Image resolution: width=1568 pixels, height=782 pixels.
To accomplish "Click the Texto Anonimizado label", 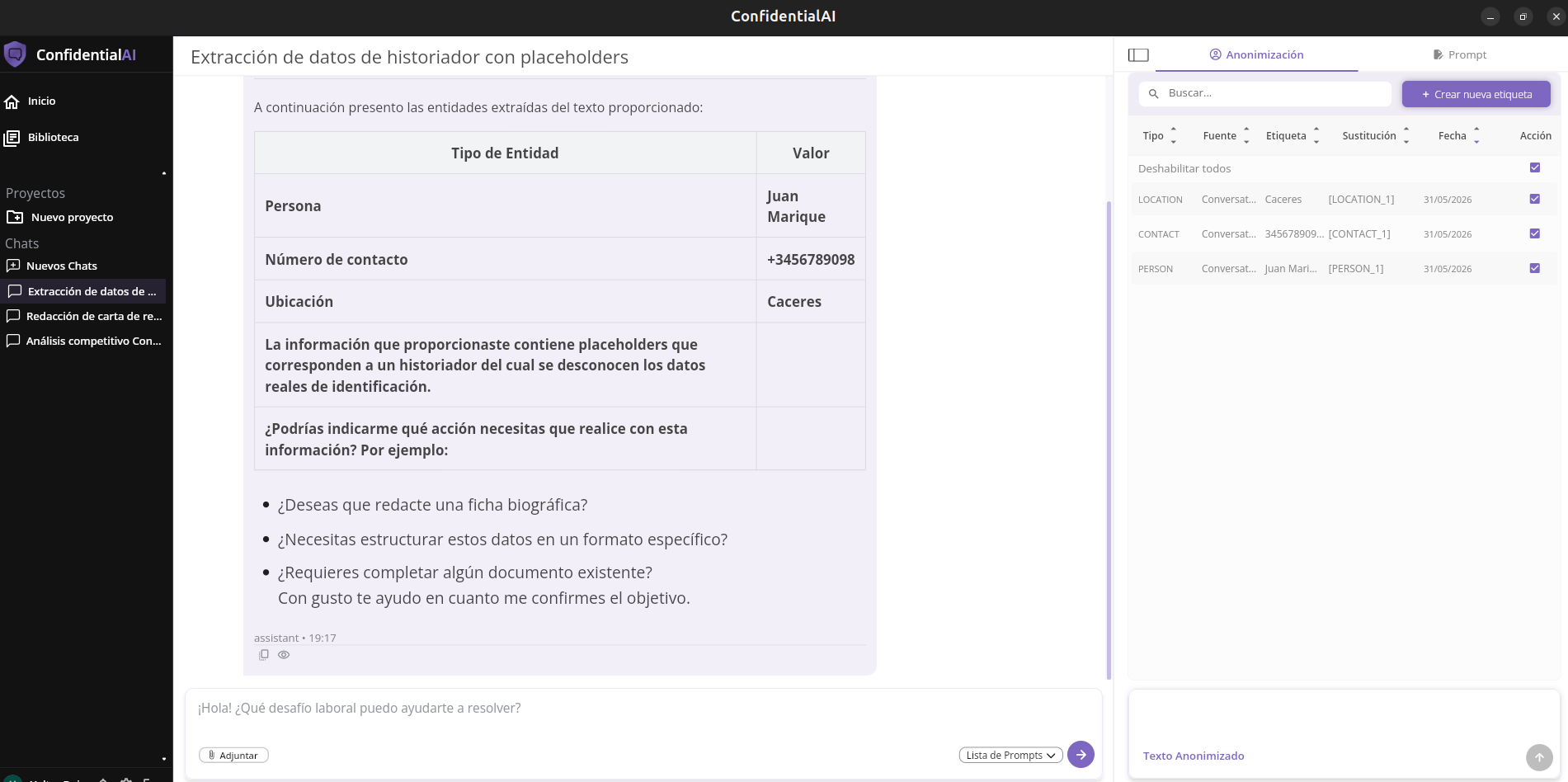I will (x=1194, y=756).
